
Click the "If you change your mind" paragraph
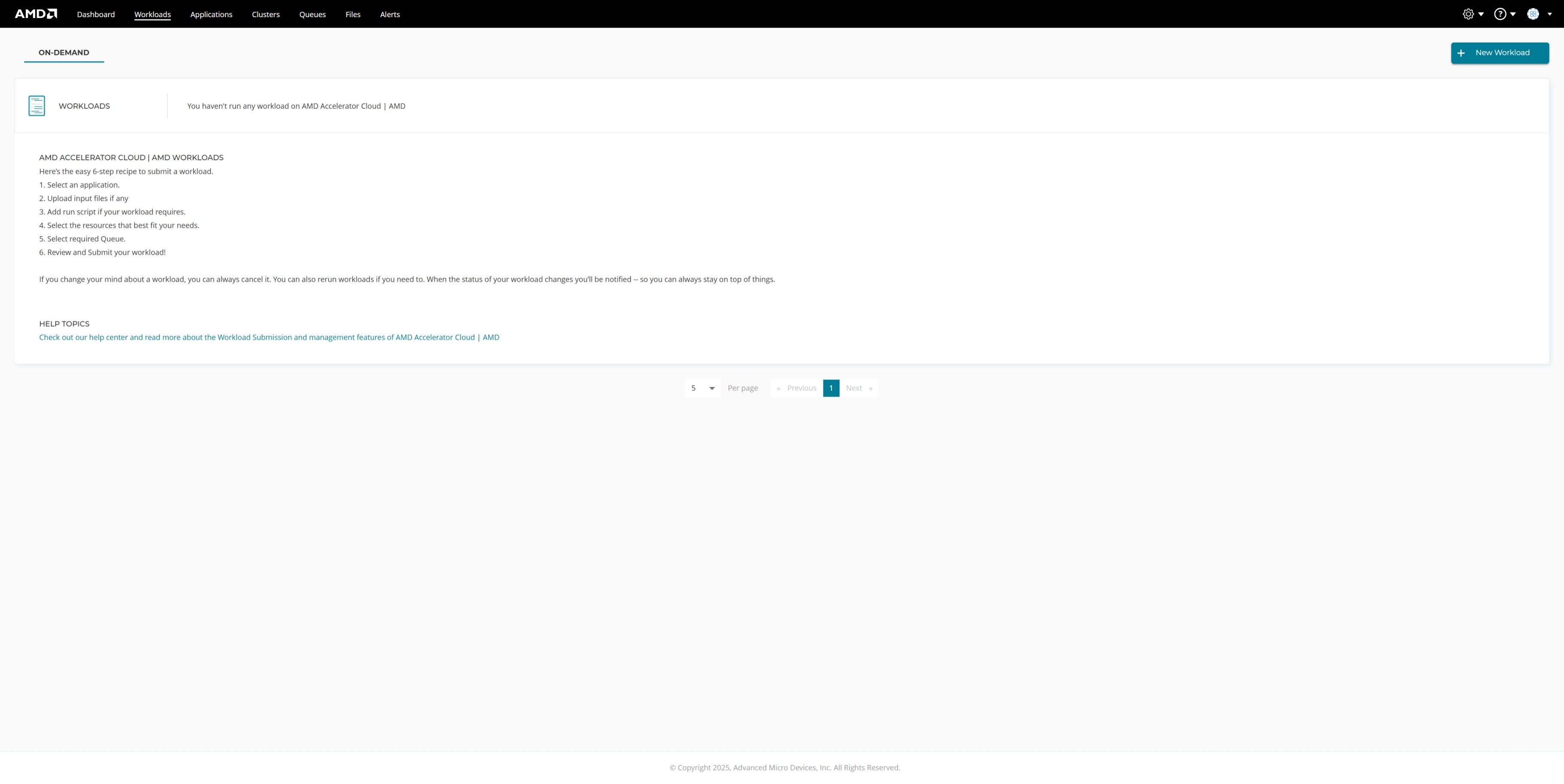pos(407,279)
